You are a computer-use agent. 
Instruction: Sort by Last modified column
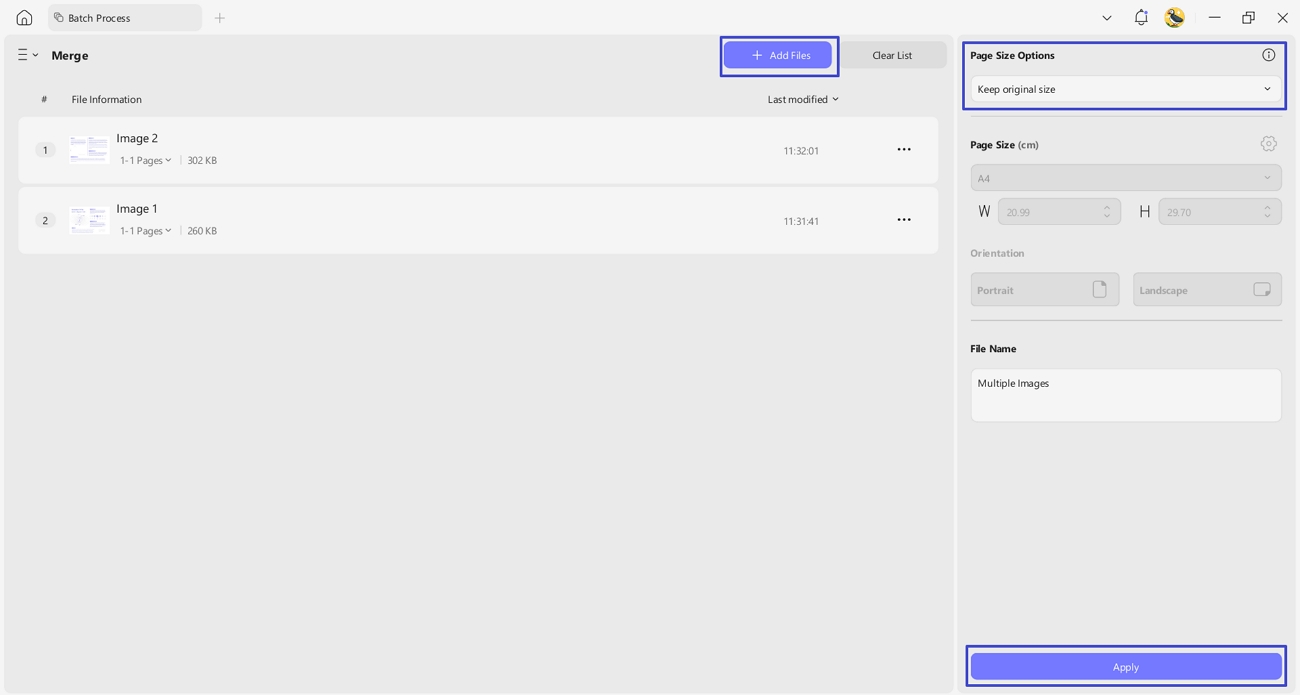803,99
